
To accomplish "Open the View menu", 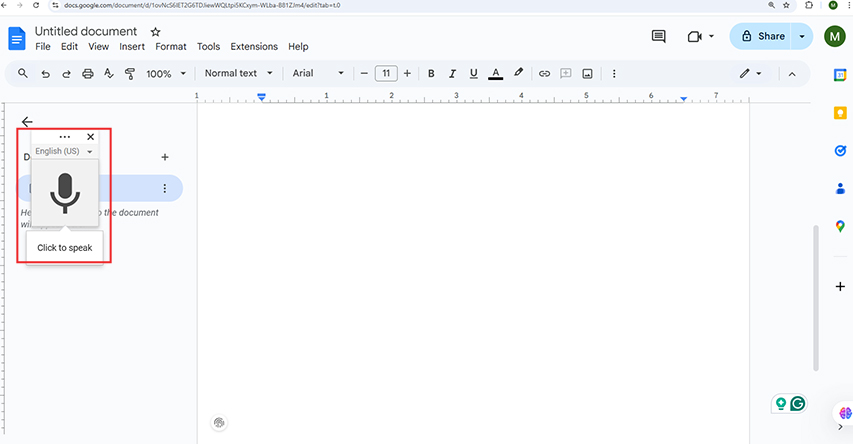I will pyautogui.click(x=98, y=47).
